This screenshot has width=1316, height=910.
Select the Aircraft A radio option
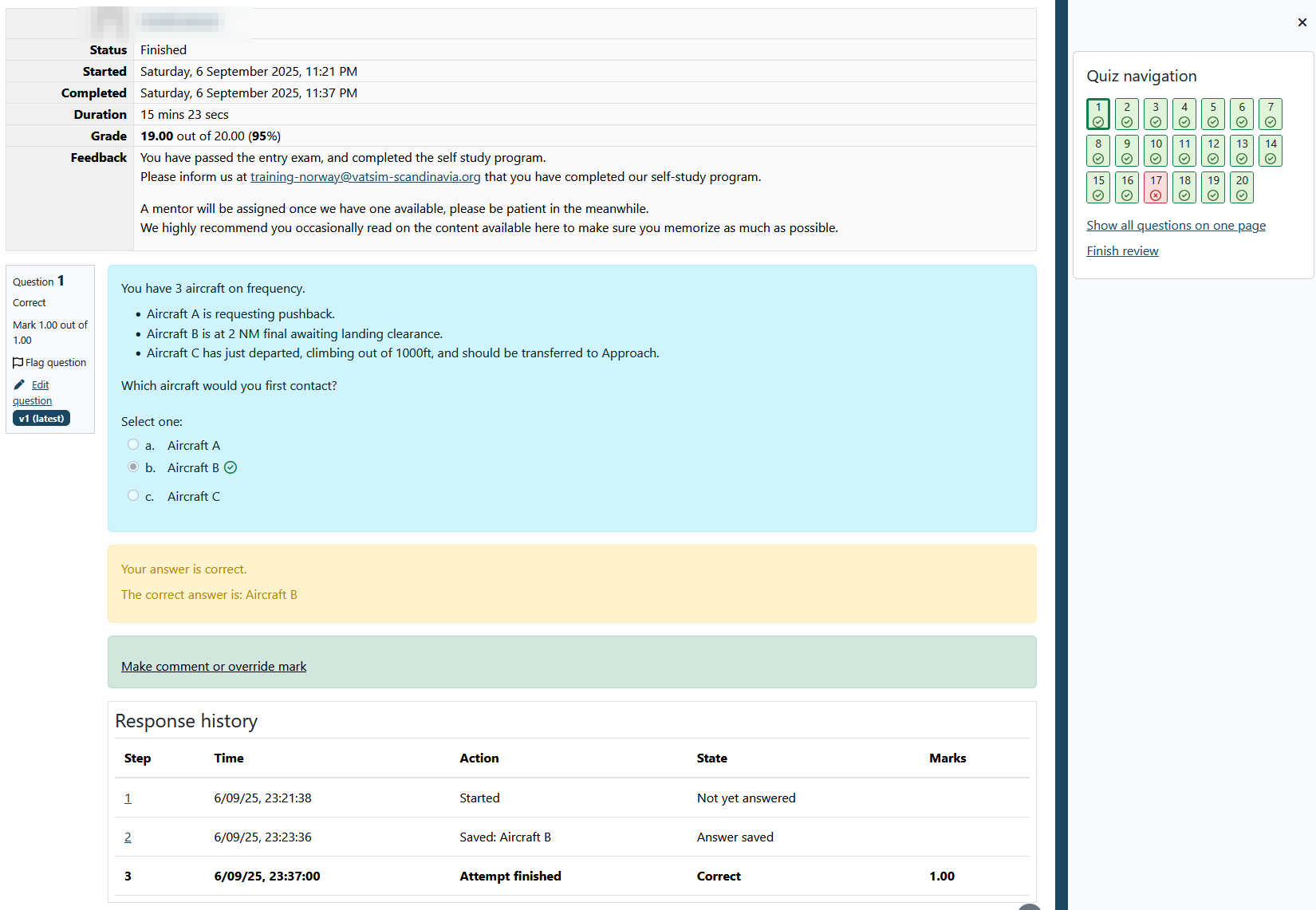(x=133, y=445)
